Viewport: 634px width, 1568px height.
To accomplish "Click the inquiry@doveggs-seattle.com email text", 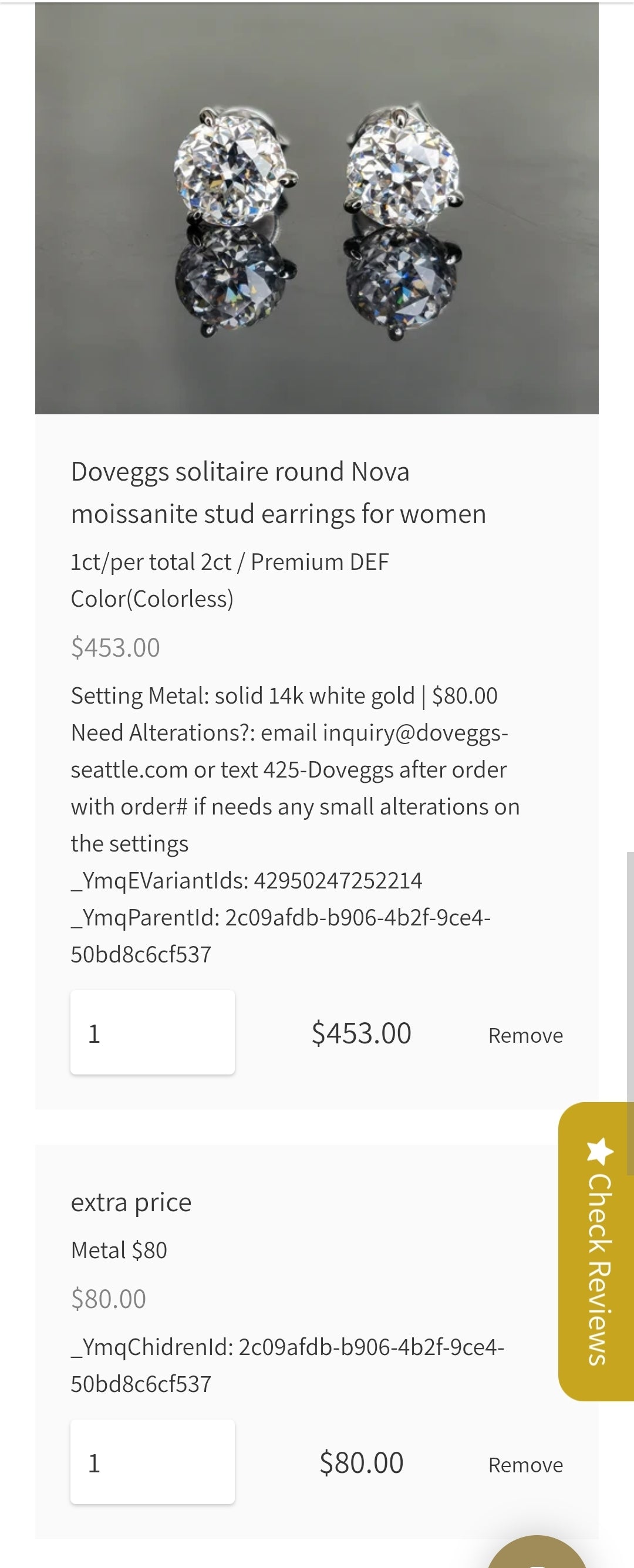I will click(x=289, y=751).
